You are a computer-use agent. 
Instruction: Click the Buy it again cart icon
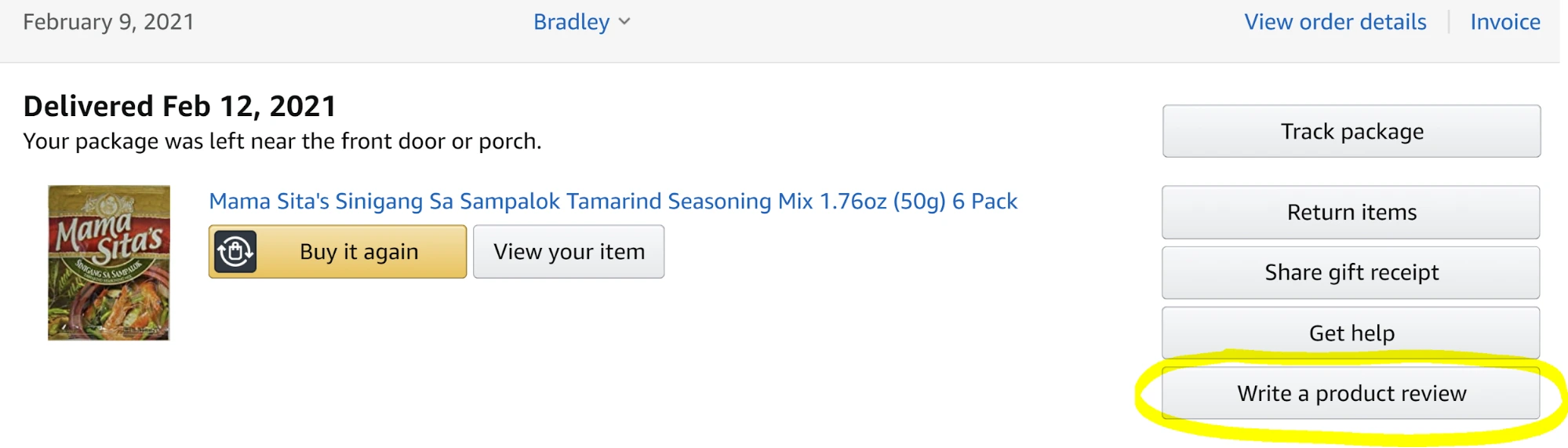pyautogui.click(x=235, y=252)
